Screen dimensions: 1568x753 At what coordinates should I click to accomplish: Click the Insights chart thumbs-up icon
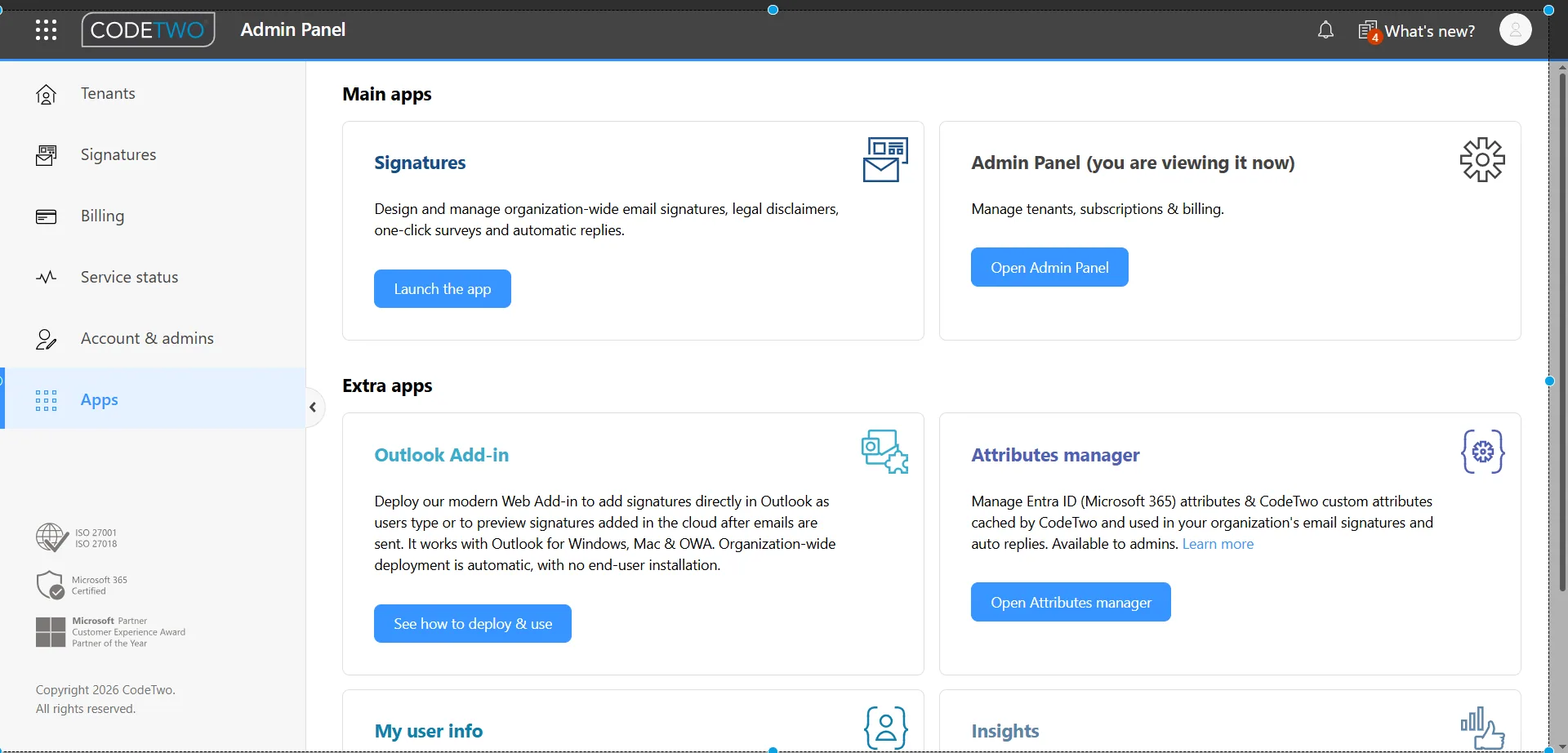point(1482,728)
